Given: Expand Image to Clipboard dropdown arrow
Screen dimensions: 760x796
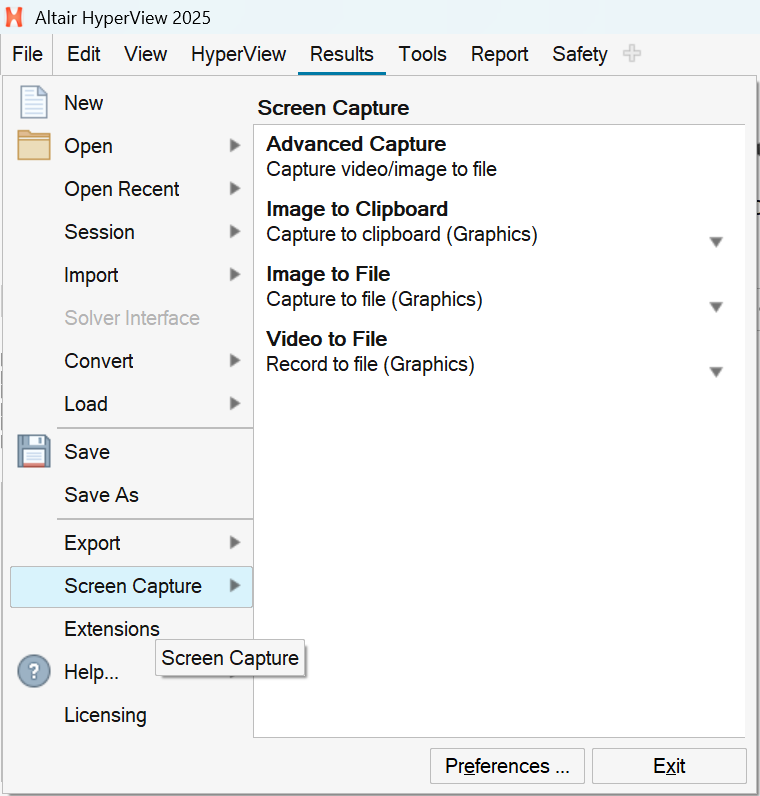Looking at the screenshot, I should click(x=716, y=242).
